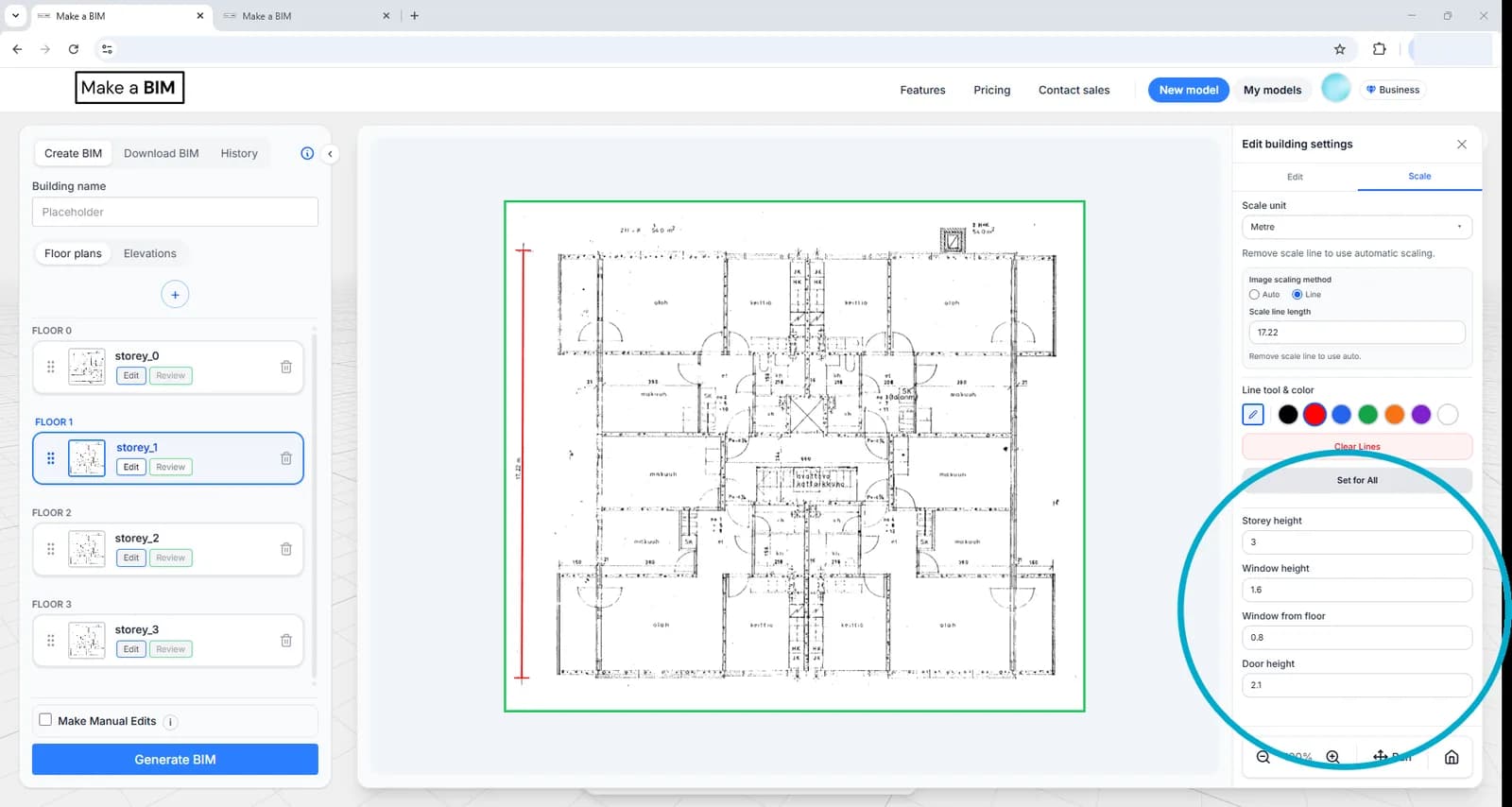
Task: View site information in the address bar
Action: tap(107, 49)
